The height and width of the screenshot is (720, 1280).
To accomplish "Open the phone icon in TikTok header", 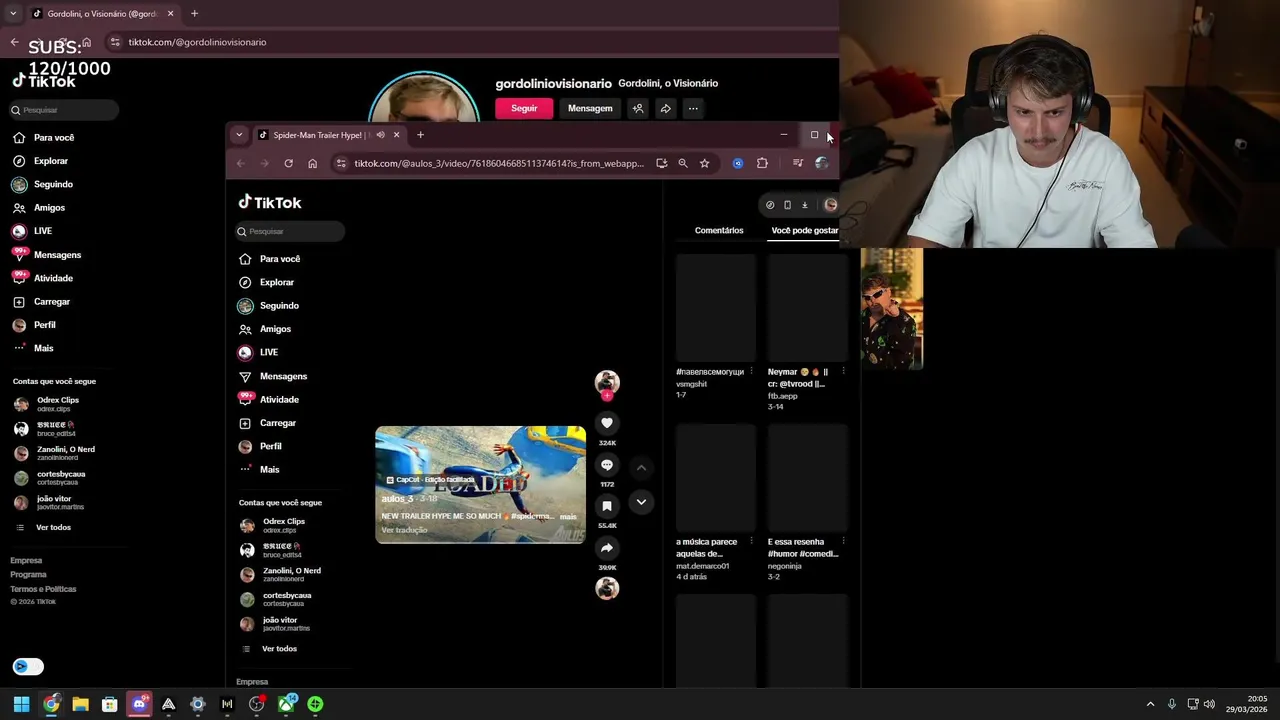I will 787,205.
